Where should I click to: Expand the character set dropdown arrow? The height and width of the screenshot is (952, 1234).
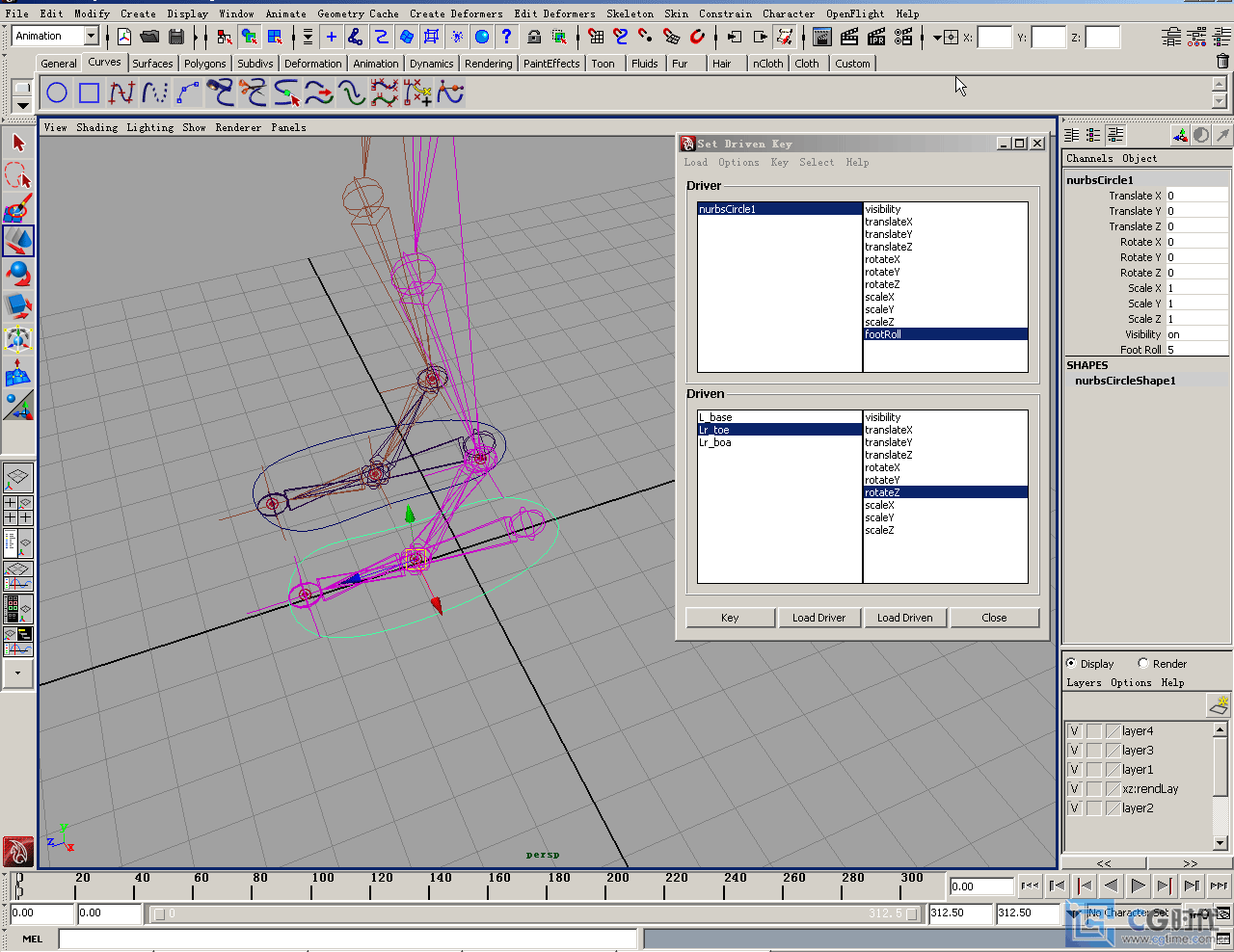click(1075, 912)
